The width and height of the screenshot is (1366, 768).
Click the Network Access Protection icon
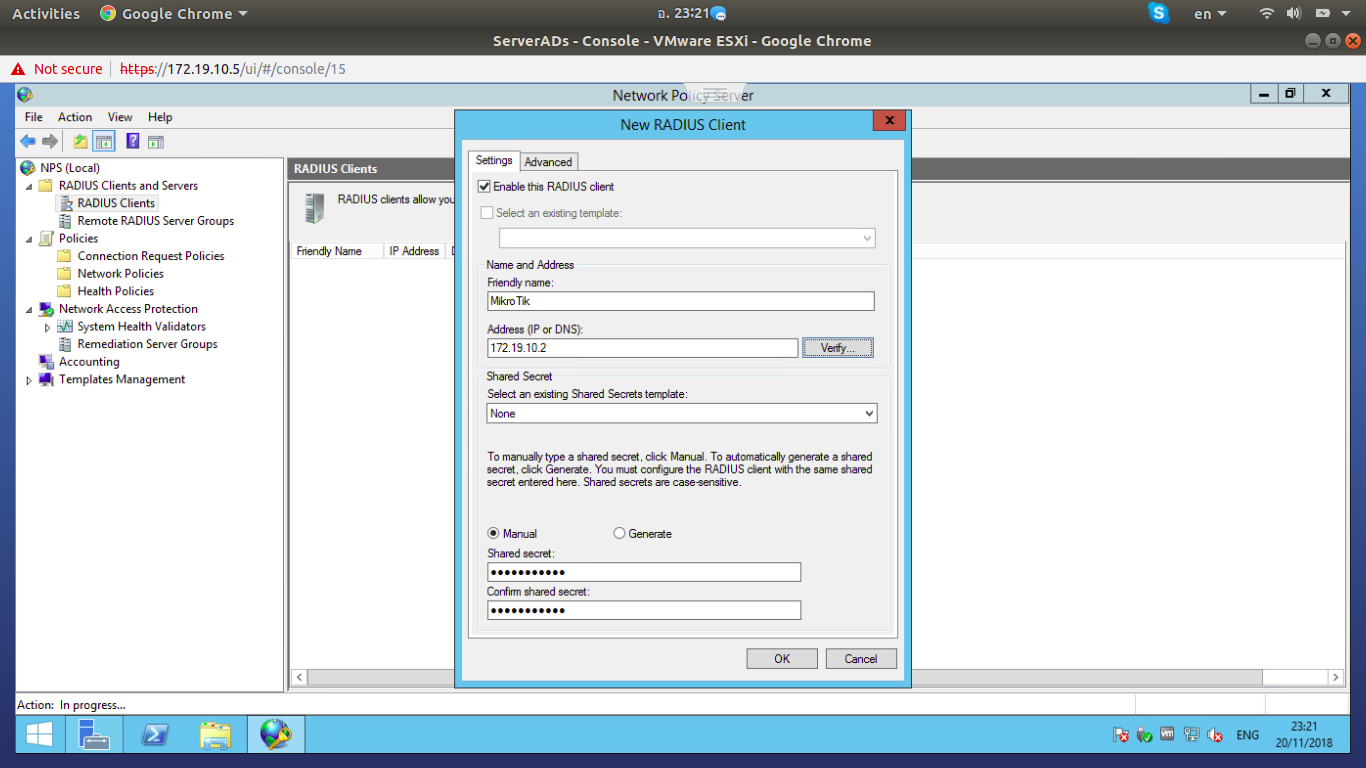pyautogui.click(x=46, y=309)
